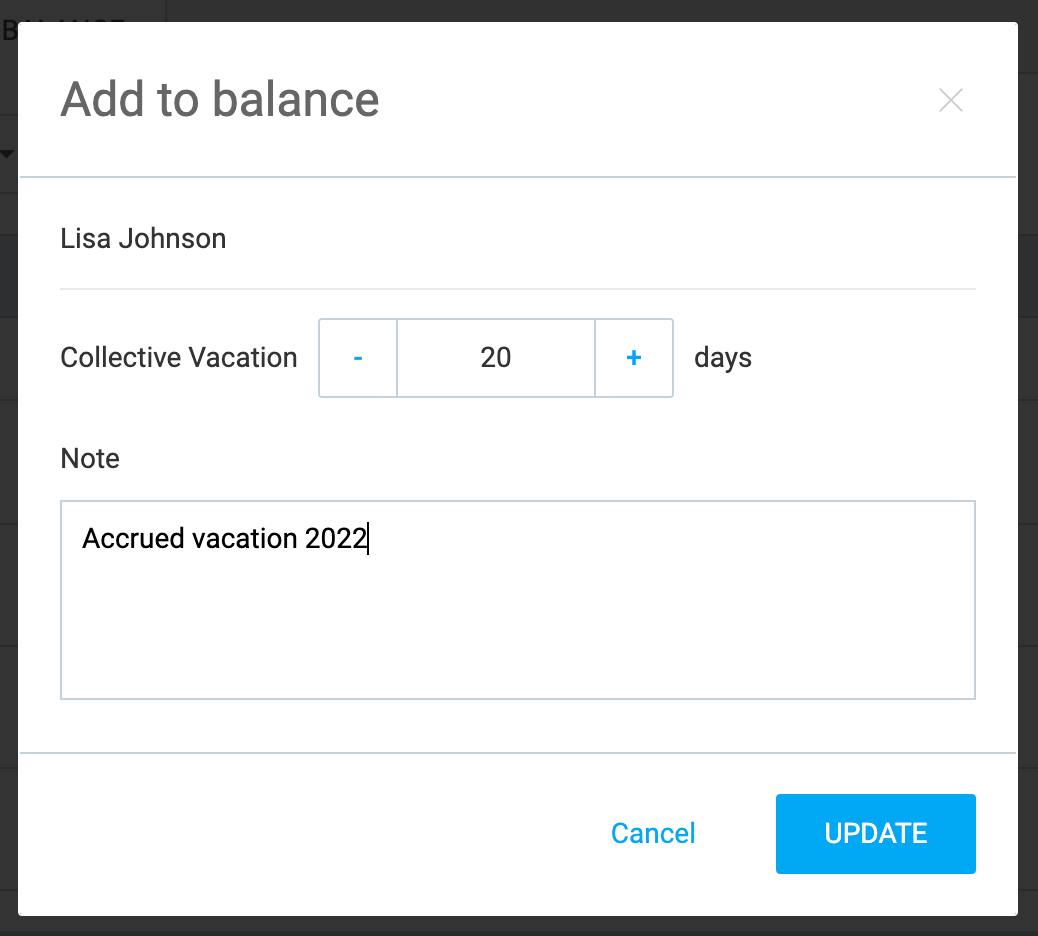Click the Lisa Johnson employee name
Screen dimensions: 1038x936
click(143, 238)
